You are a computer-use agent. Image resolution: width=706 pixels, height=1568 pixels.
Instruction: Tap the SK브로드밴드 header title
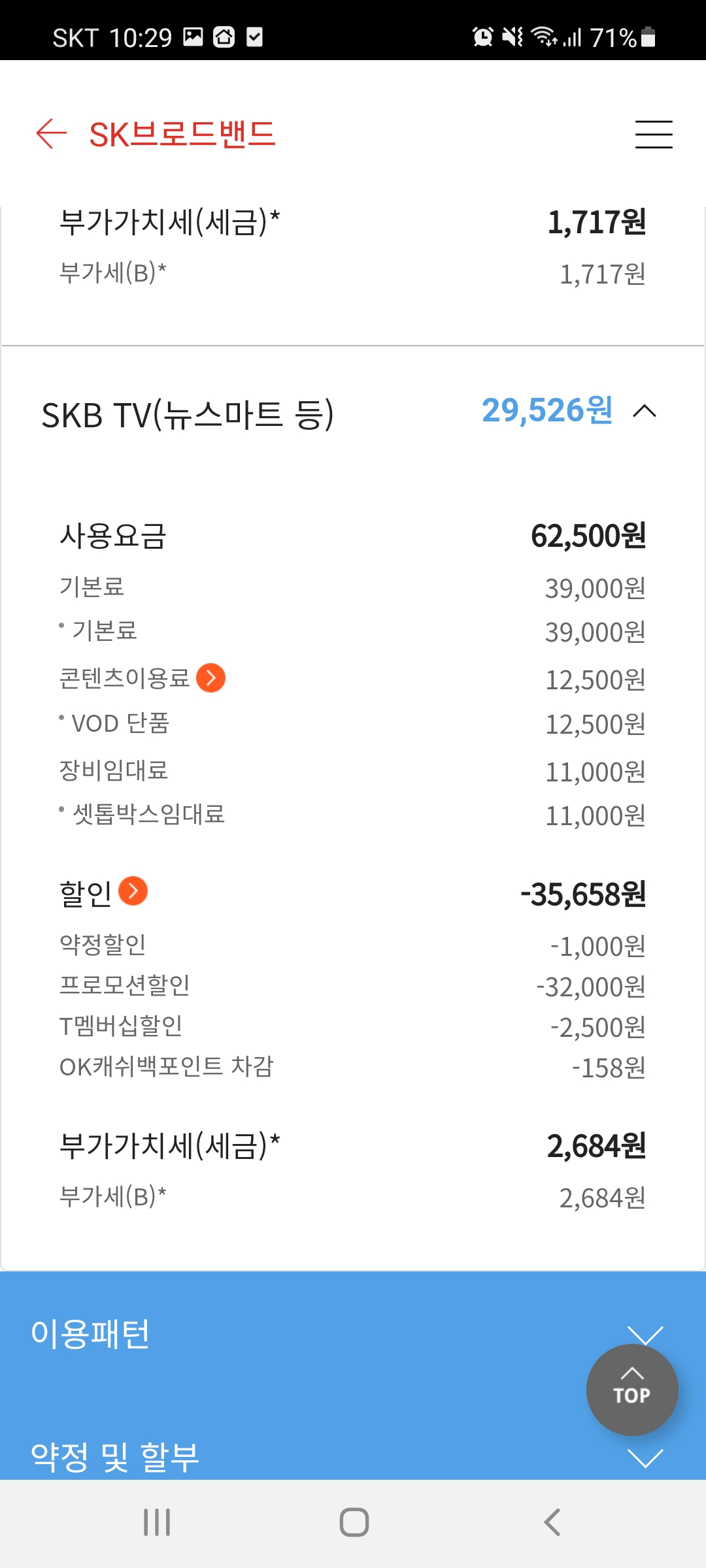tap(182, 135)
